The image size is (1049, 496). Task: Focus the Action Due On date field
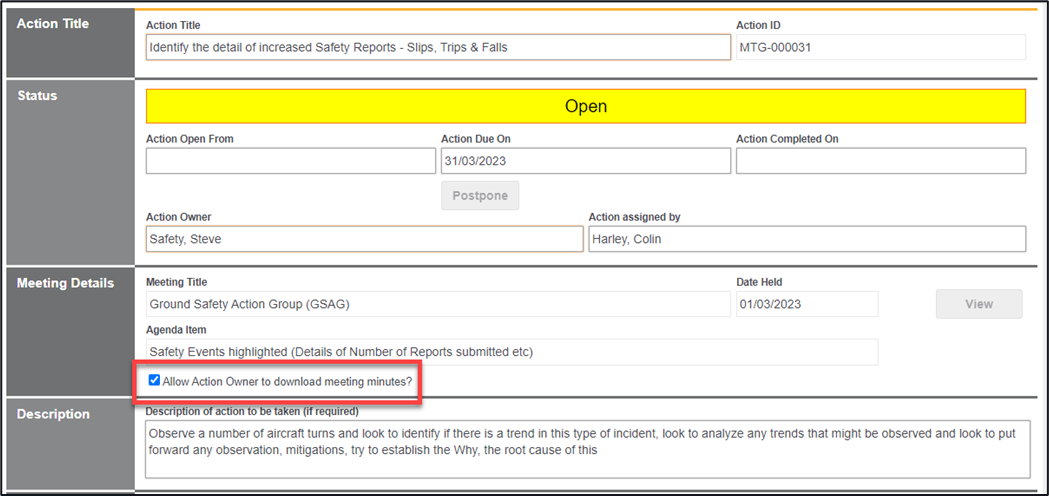583,161
